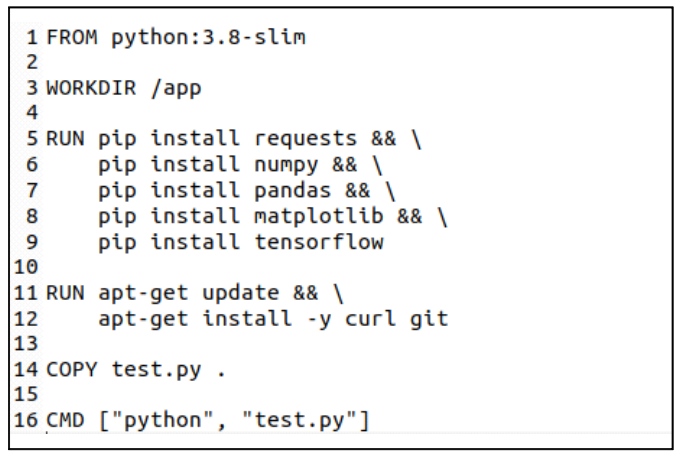Click line number 10 in the gutter

25,267
